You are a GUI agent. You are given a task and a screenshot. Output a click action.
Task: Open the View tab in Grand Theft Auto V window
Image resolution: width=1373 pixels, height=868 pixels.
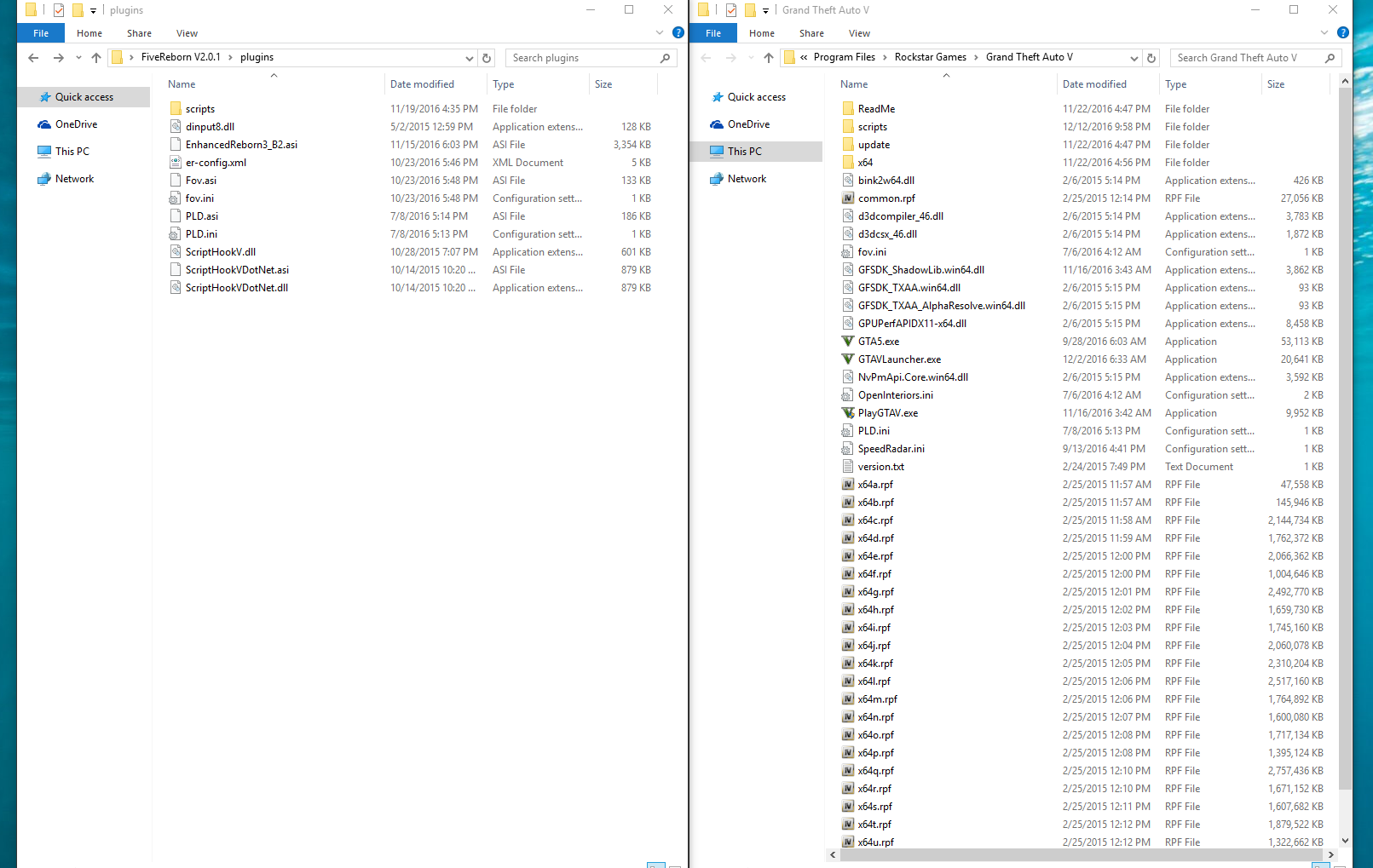coord(860,33)
